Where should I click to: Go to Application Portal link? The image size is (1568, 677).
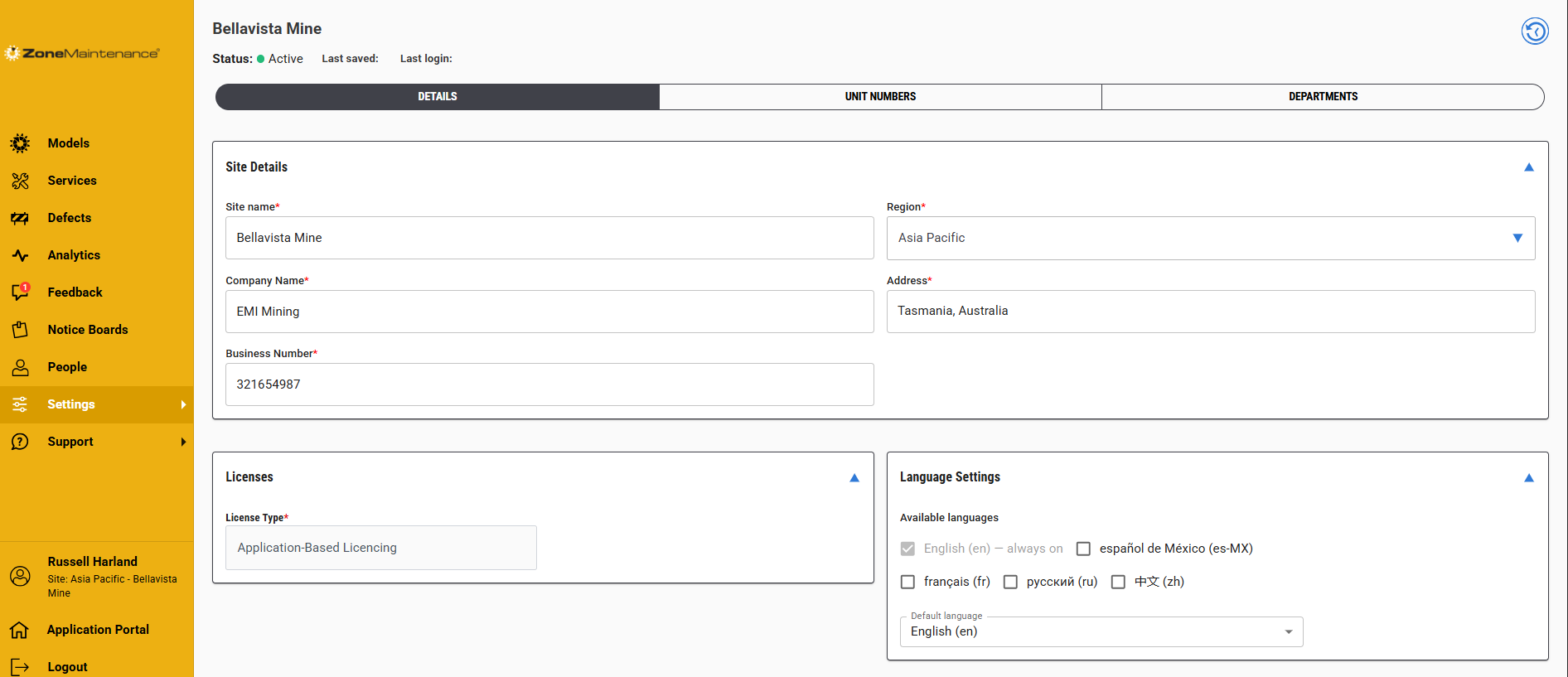(98, 630)
